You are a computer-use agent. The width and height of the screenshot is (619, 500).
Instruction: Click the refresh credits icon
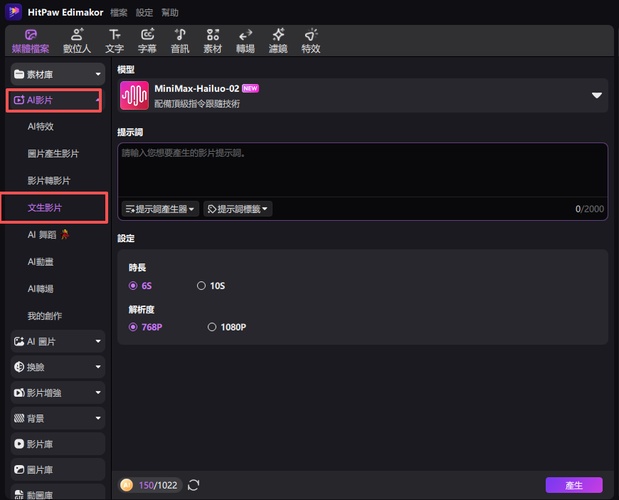194,485
